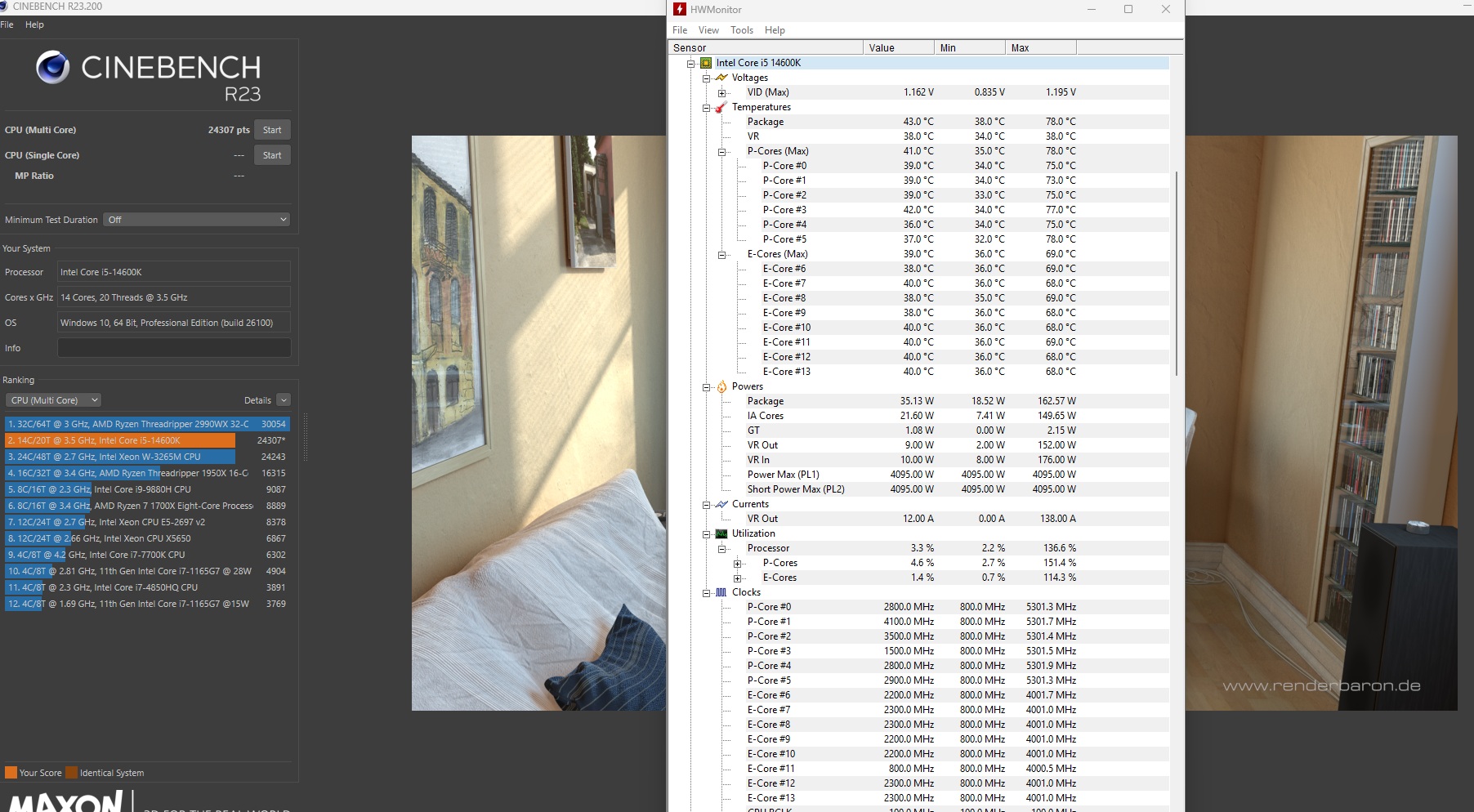The image size is (1474, 812).
Task: Select ranking entry Intel Xeon W-3265M
Action: tap(147, 457)
